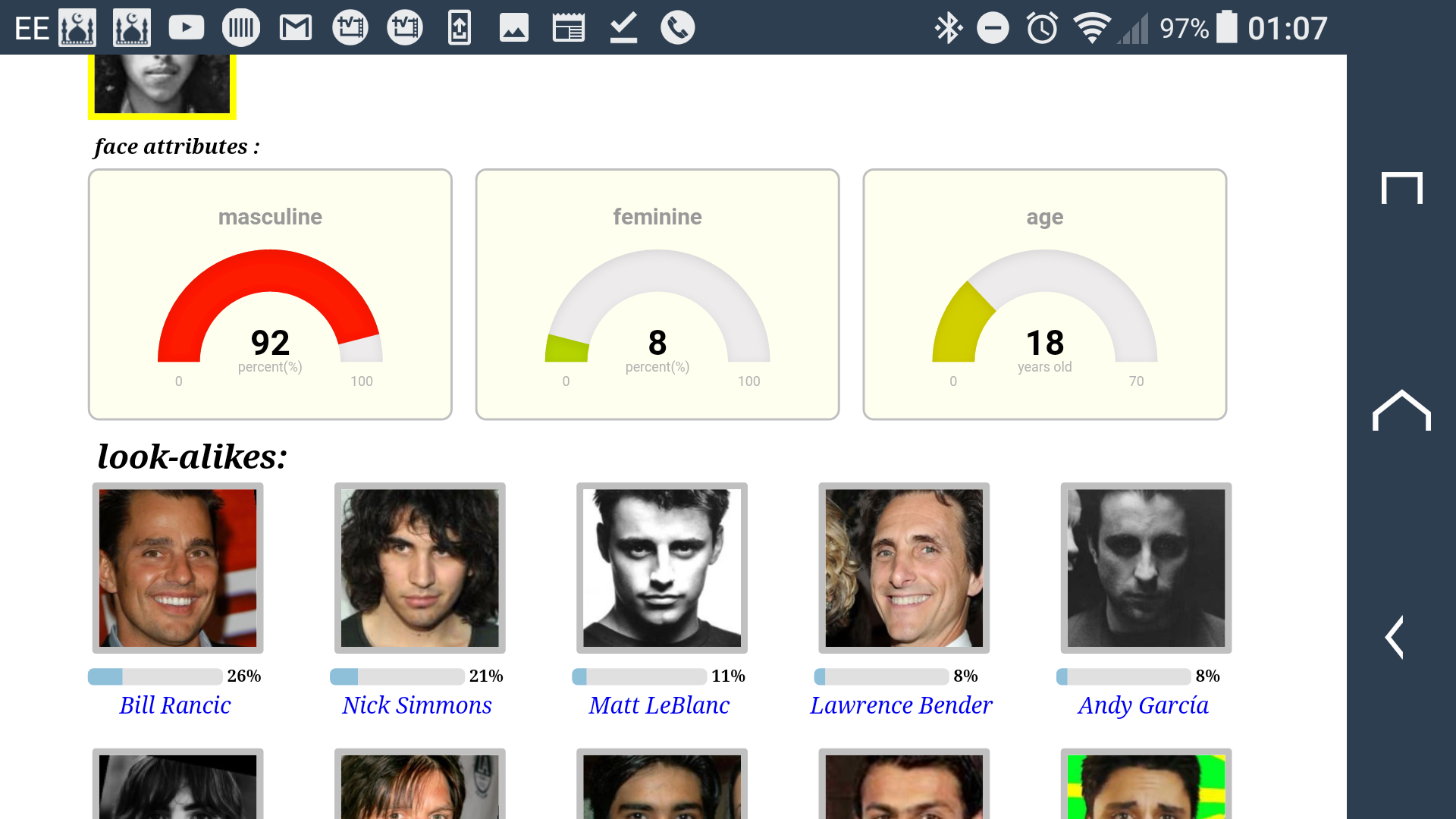Click Nick Simmons 21% similarity bar
The image size is (1456, 819).
coord(397,676)
